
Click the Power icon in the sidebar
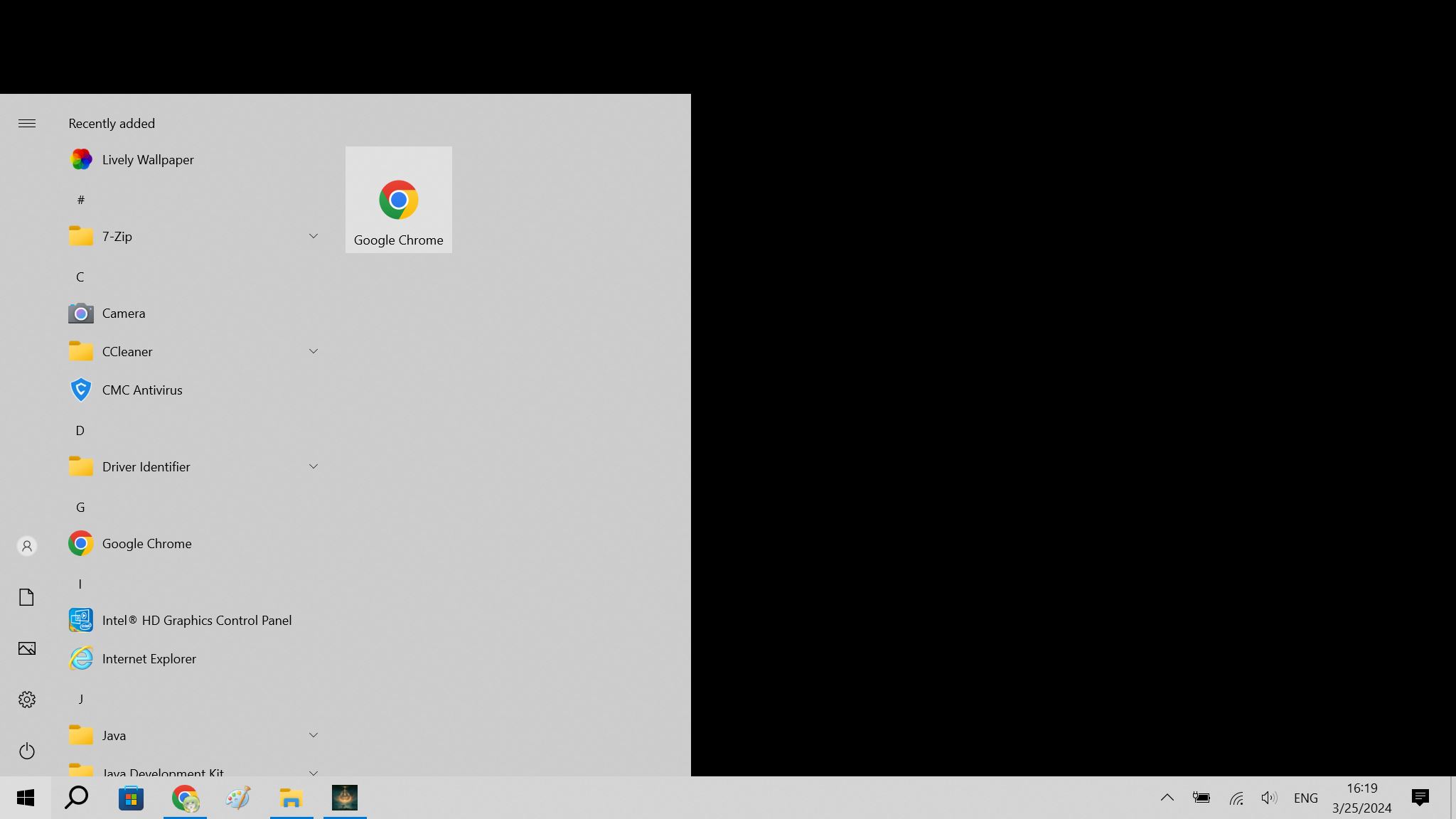[27, 751]
